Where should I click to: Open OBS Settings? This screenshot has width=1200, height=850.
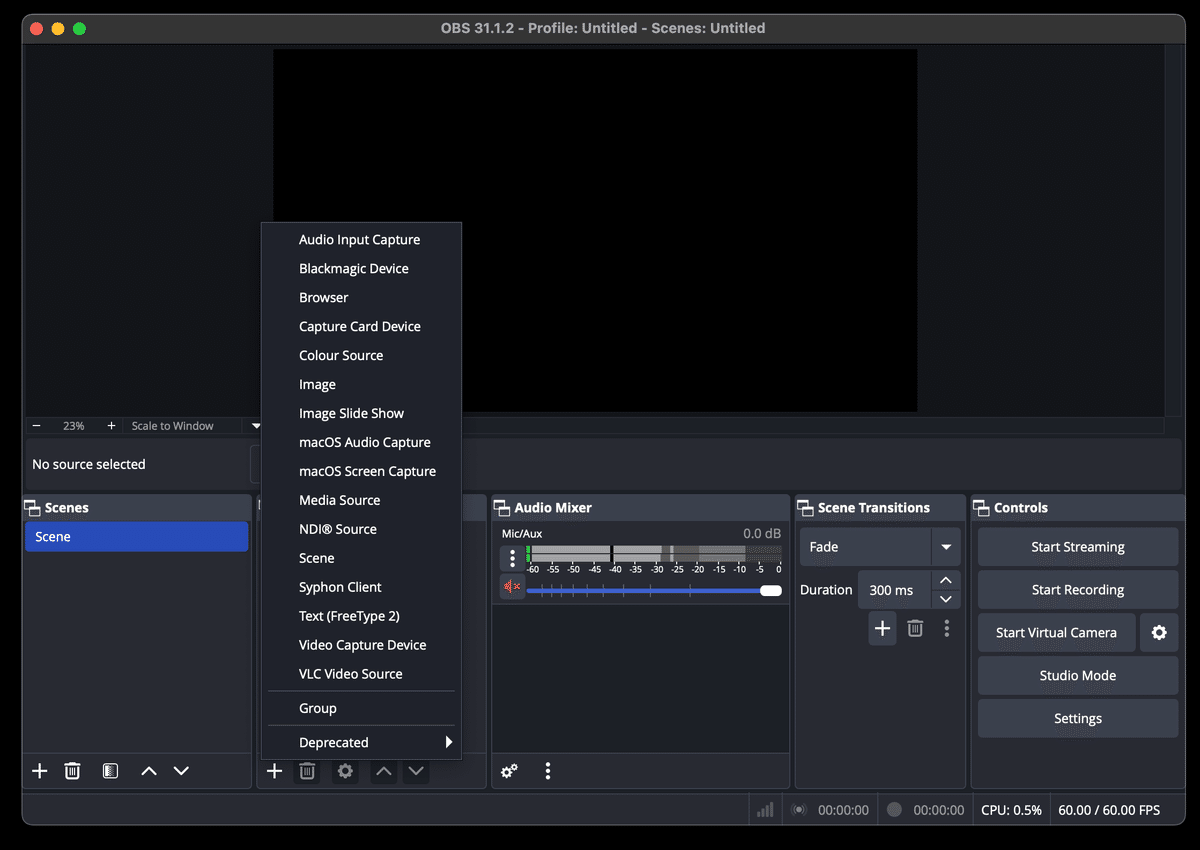(1077, 718)
